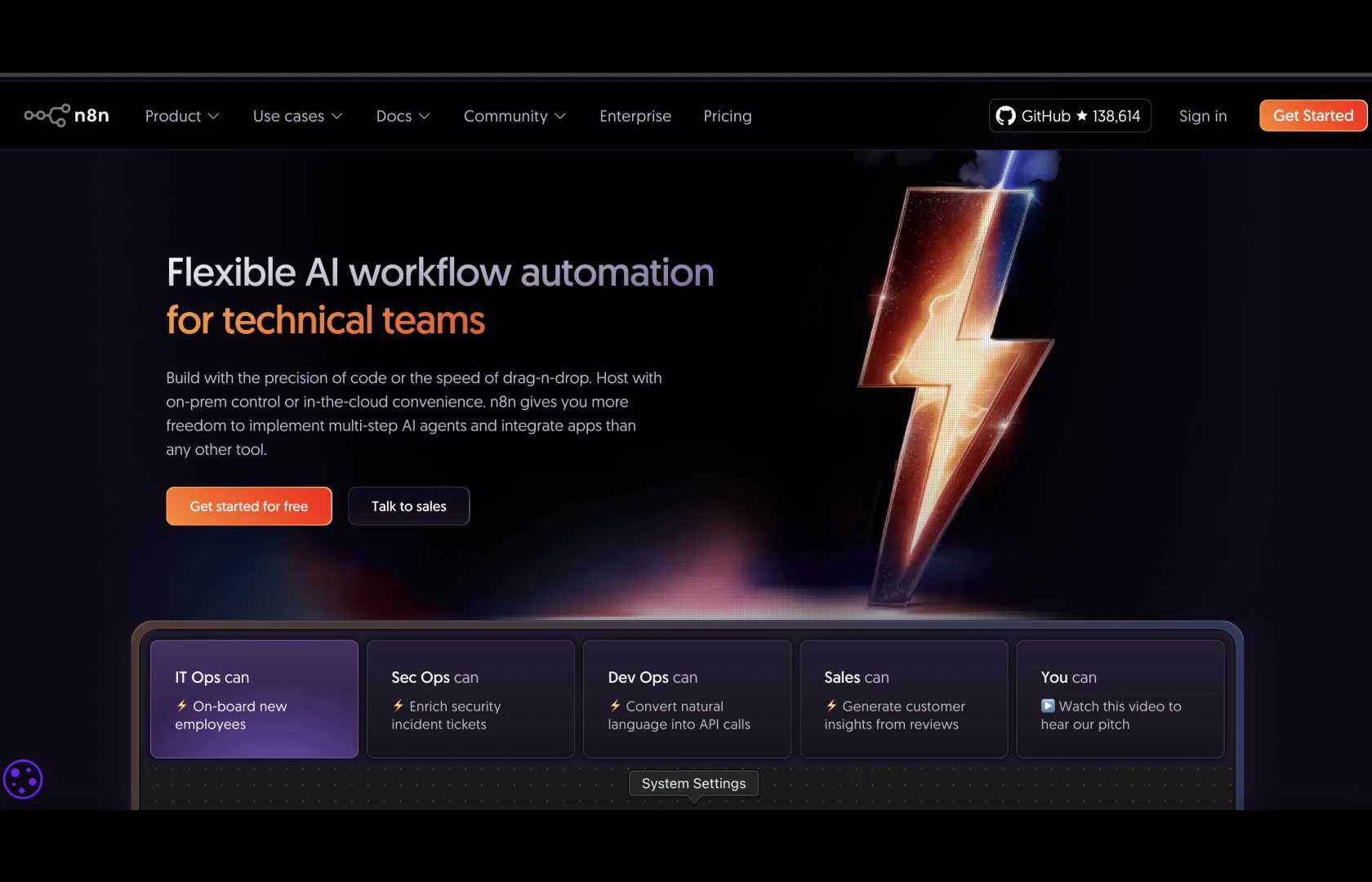Image resolution: width=1372 pixels, height=882 pixels.
Task: Open the cookie preferences icon
Action: 23,779
